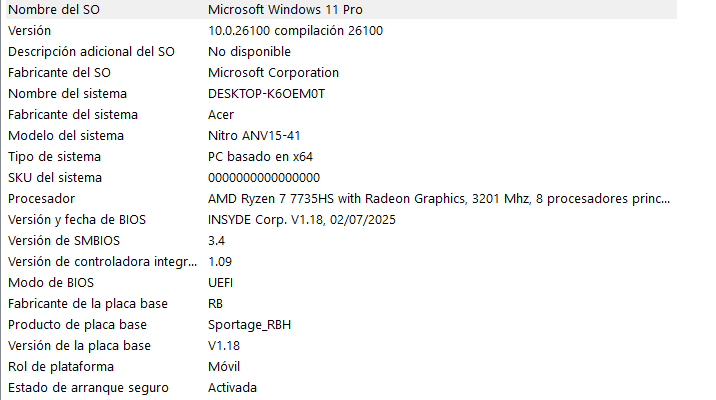Screen dimensions: 716x400
Task: Select the Microsoft Windows 11 Pro value
Action: 285,10
